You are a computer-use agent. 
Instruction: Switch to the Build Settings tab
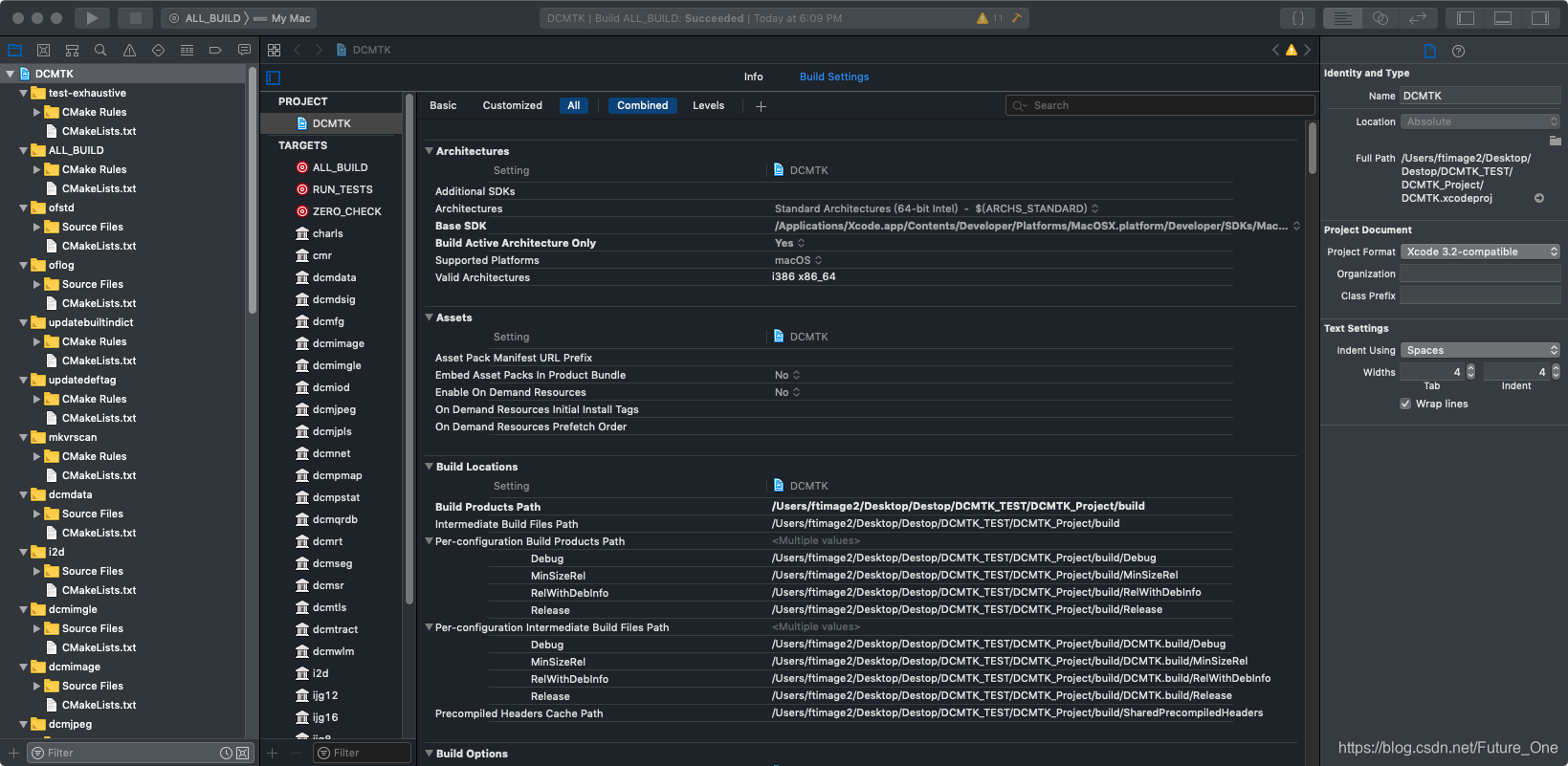point(834,77)
